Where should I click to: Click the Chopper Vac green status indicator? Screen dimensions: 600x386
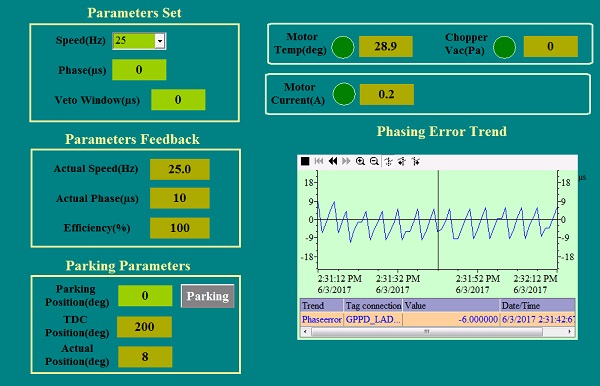click(x=504, y=47)
